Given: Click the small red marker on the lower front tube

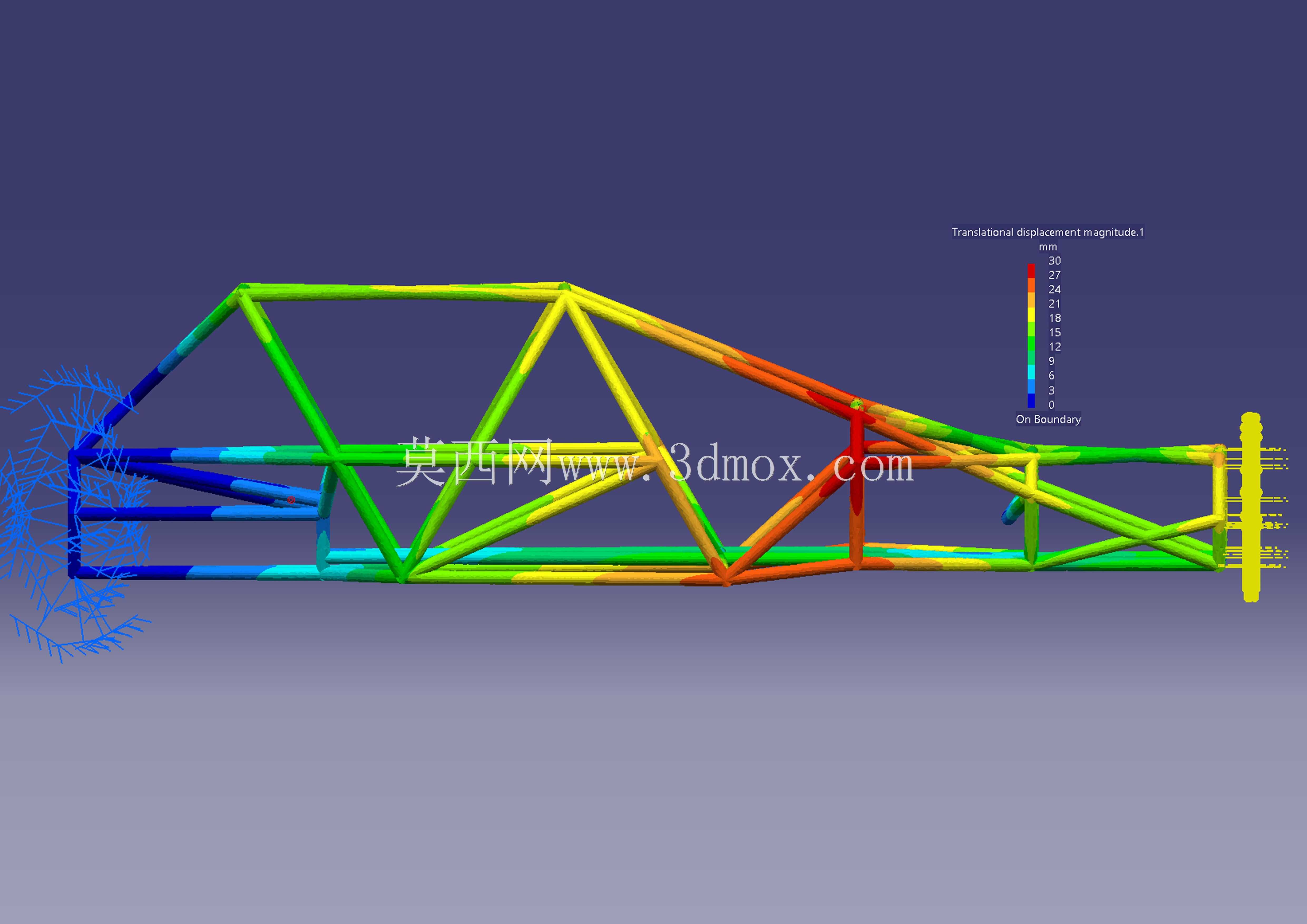Looking at the screenshot, I should pyautogui.click(x=291, y=500).
